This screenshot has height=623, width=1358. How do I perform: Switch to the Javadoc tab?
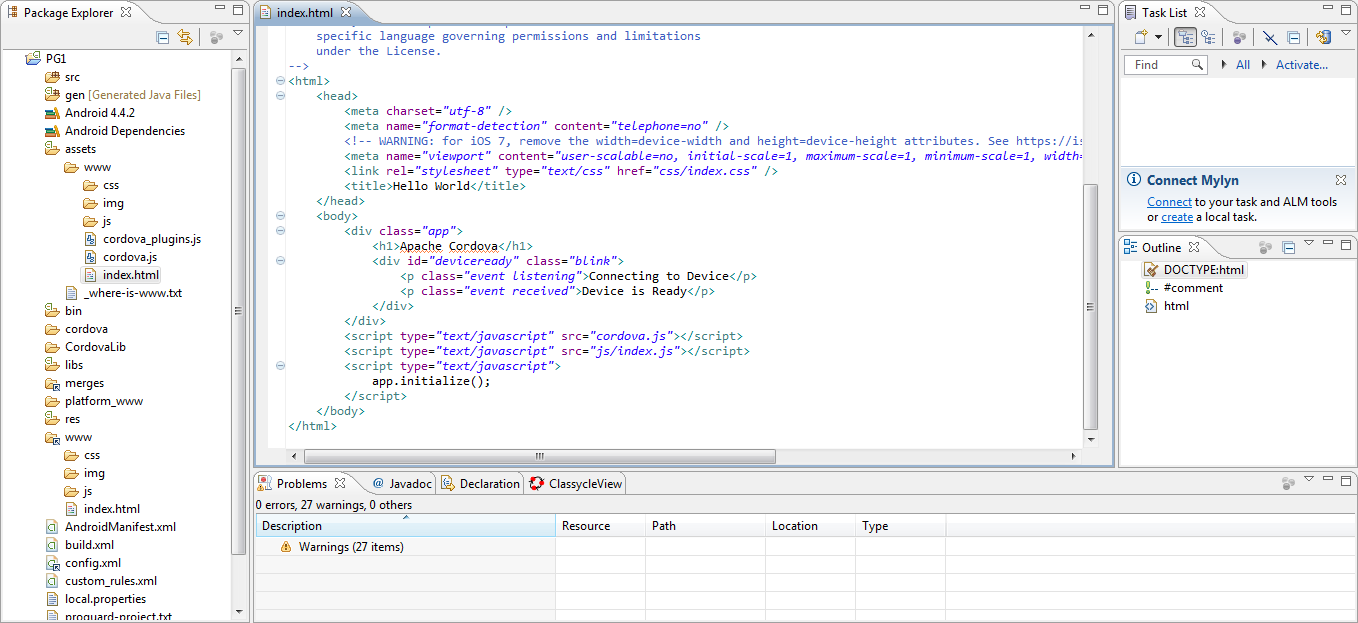coord(402,484)
